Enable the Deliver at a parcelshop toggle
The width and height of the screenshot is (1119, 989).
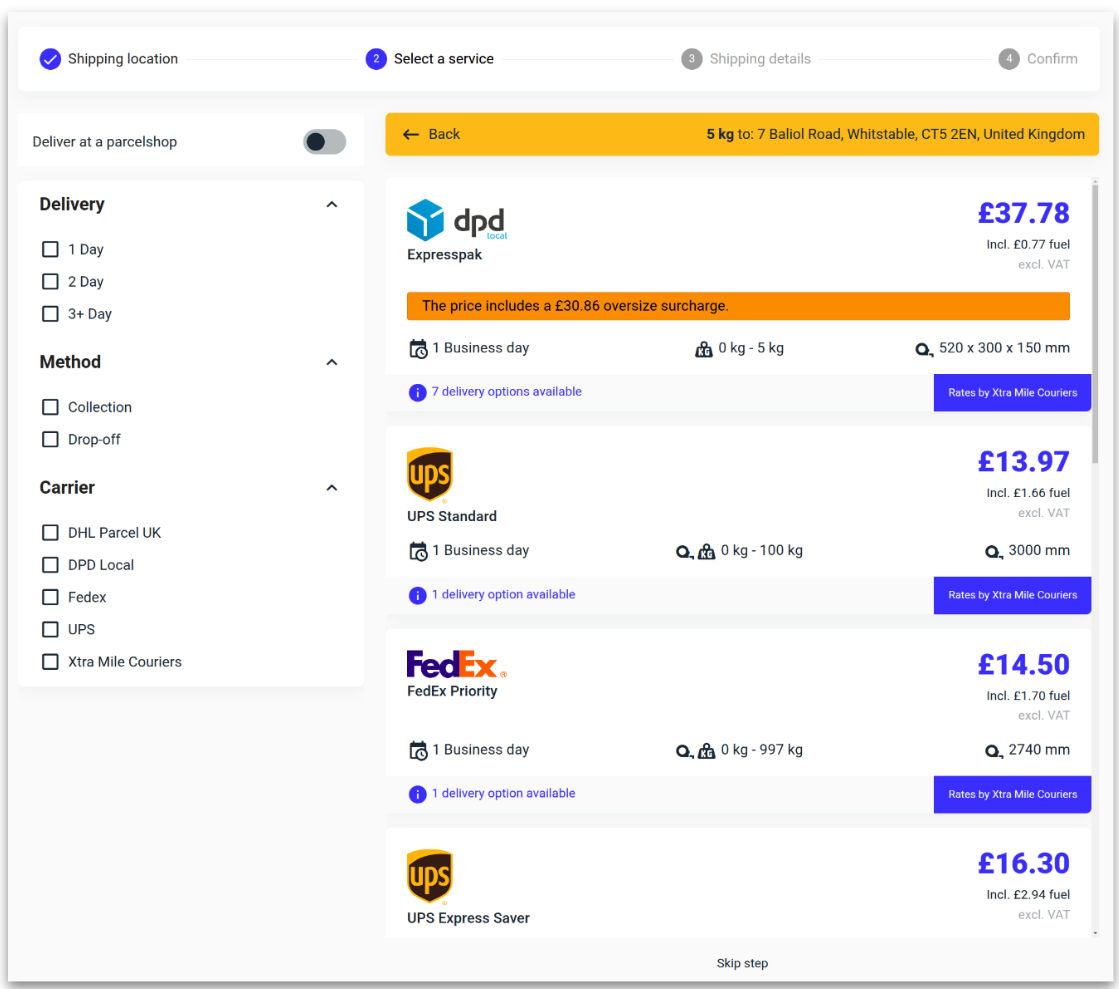click(324, 142)
